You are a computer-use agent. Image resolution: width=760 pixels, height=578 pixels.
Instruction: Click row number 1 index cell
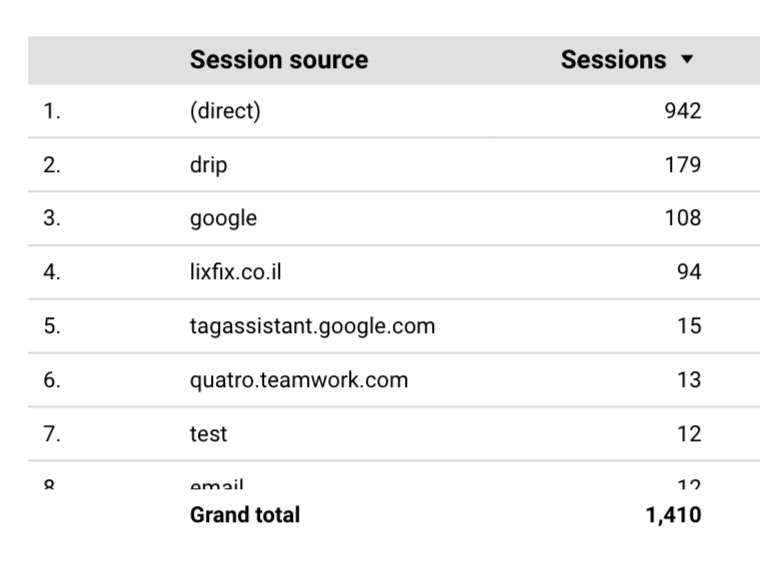[52, 111]
